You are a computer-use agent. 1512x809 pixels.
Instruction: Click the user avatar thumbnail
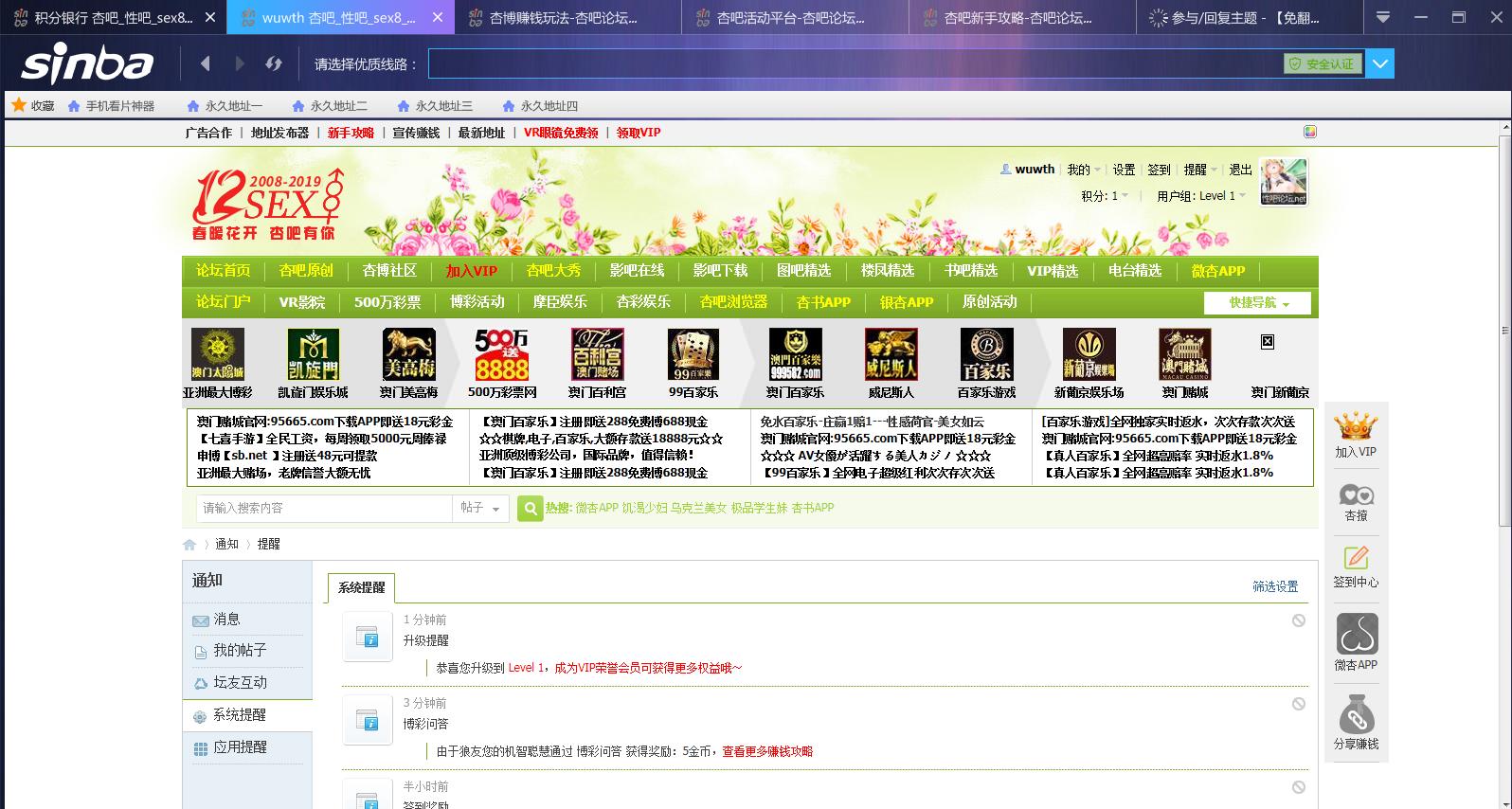(1284, 181)
